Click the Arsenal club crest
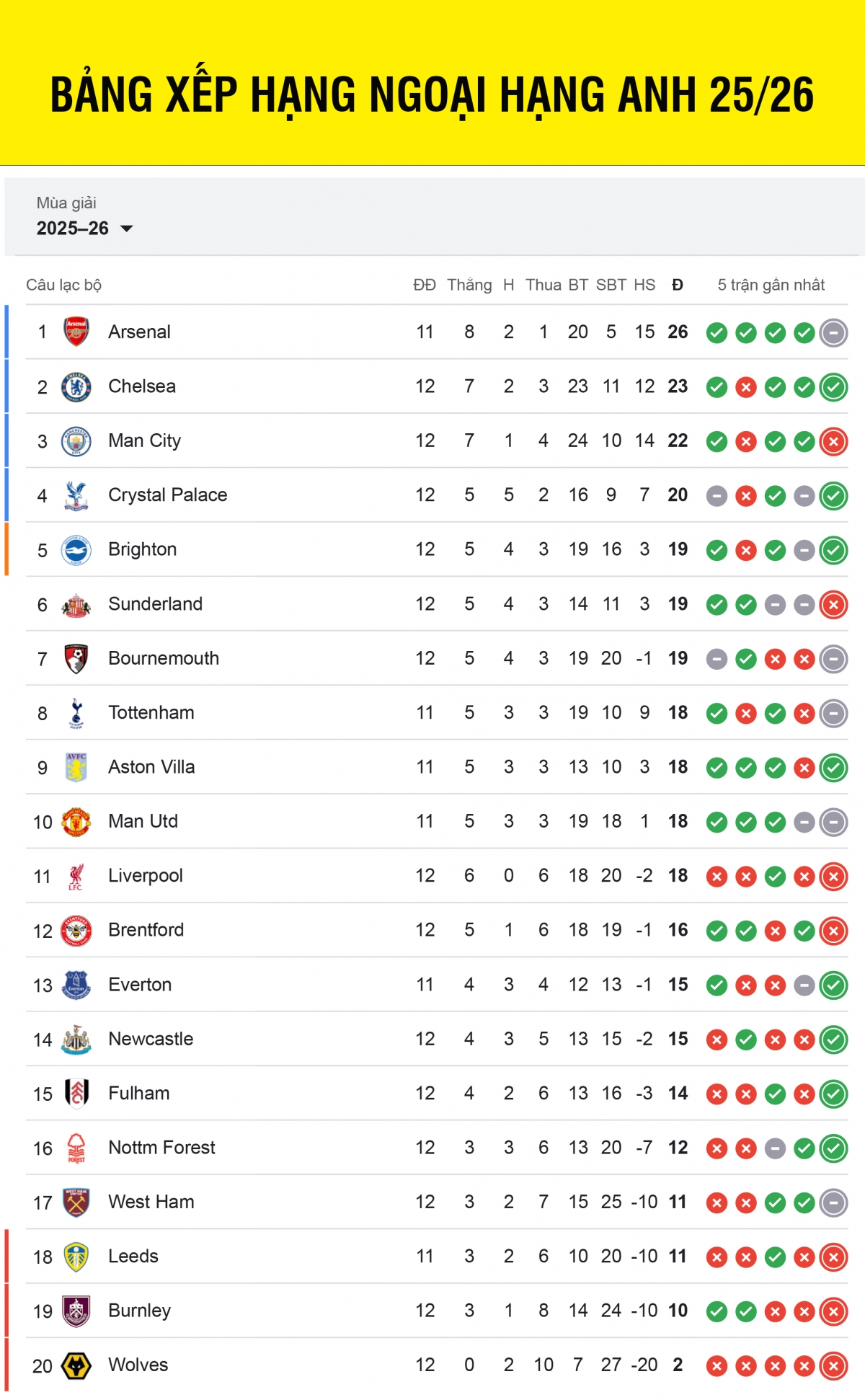Image resolution: width=865 pixels, height=1400 pixels. click(x=76, y=332)
